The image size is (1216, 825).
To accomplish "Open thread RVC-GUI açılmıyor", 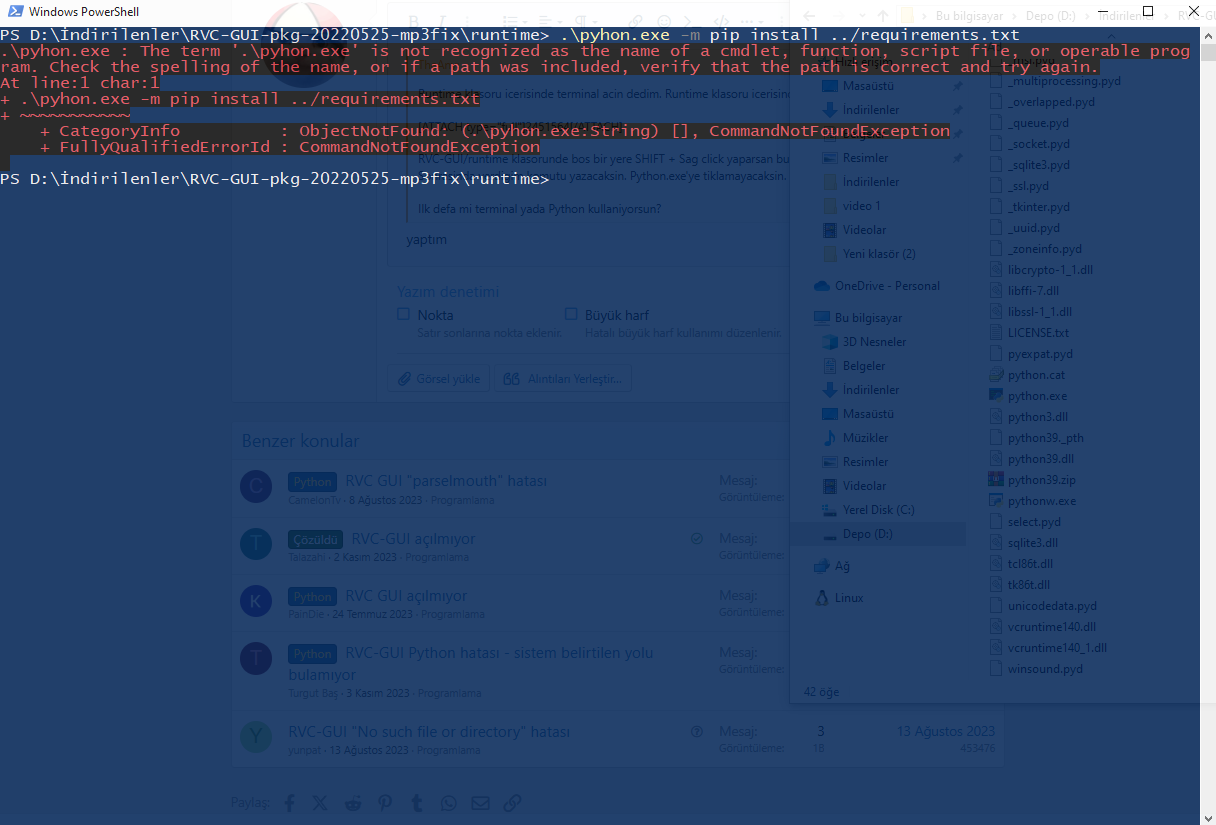I will [413, 538].
